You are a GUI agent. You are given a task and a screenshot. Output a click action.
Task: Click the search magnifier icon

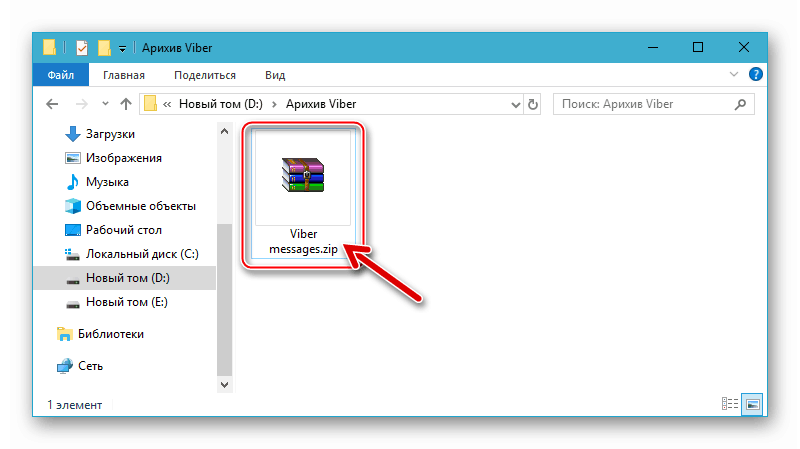[740, 104]
